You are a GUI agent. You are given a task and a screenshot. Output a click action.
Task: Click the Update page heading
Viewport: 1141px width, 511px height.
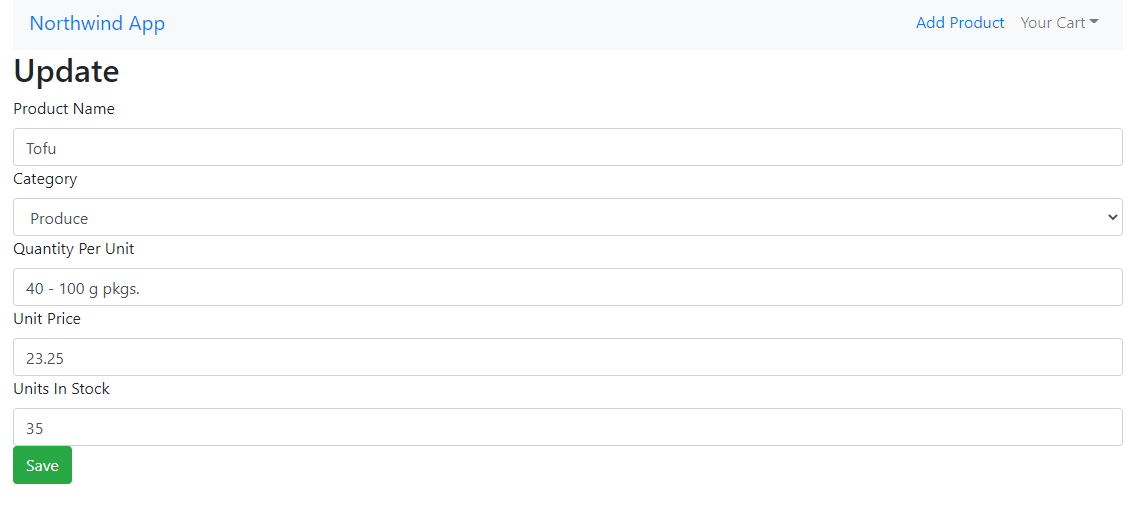[x=66, y=71]
